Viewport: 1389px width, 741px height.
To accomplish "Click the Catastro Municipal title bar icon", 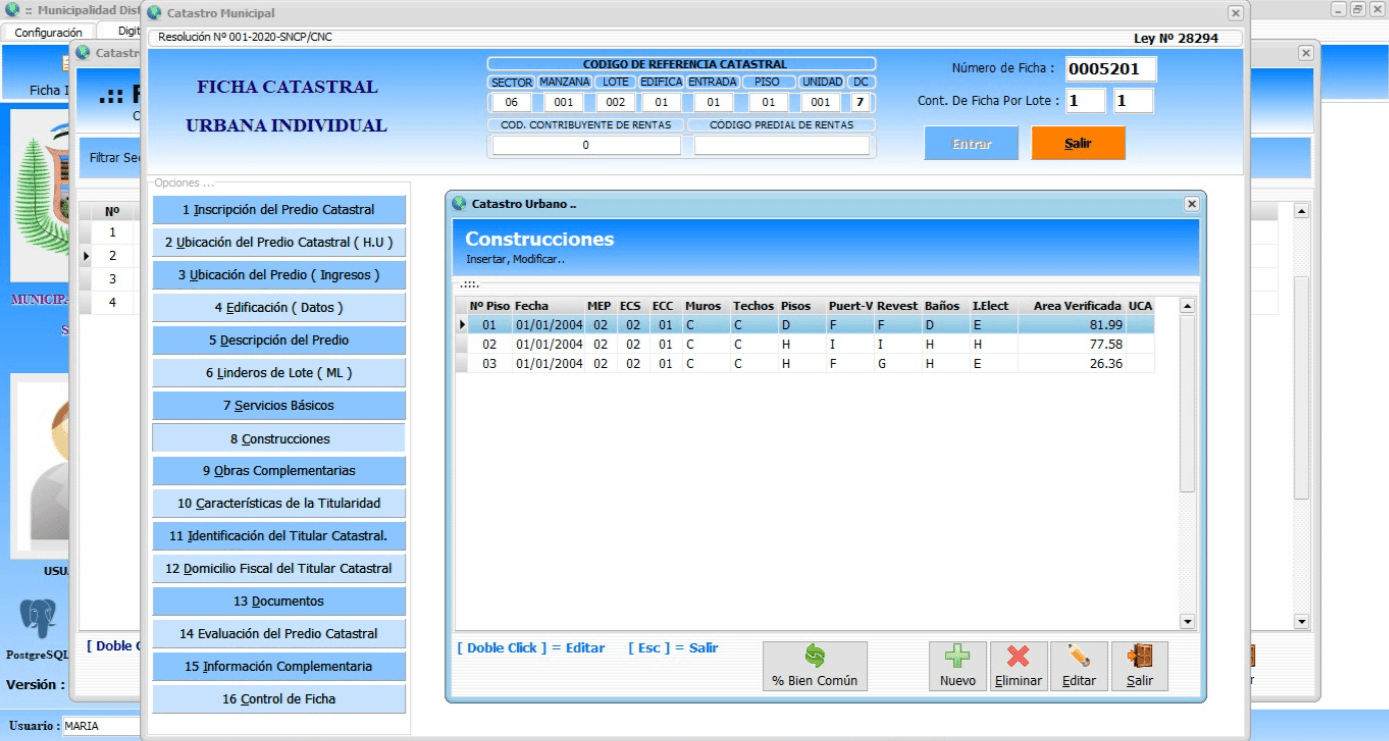I will (154, 13).
